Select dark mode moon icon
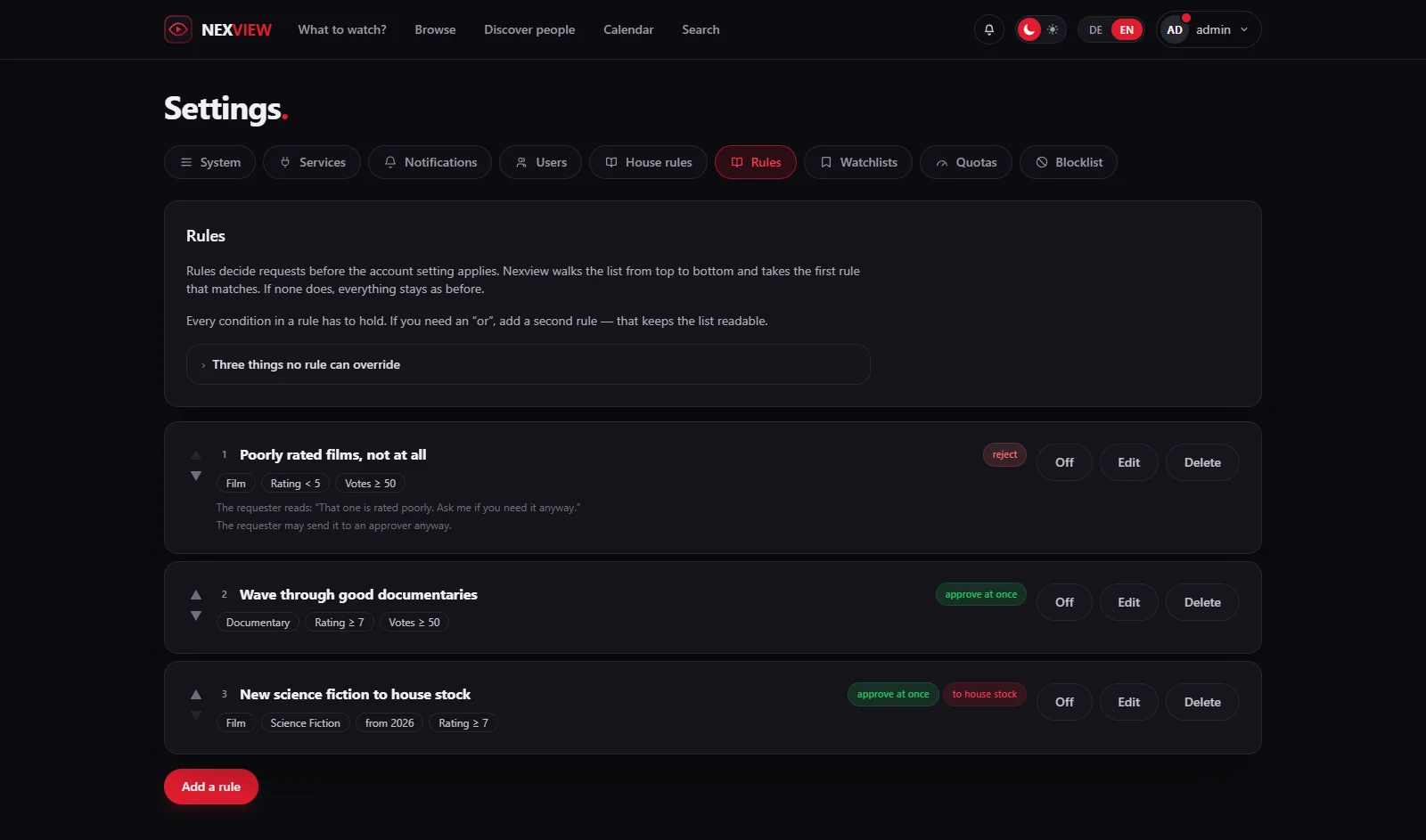1426x840 pixels. pyautogui.click(x=1029, y=29)
